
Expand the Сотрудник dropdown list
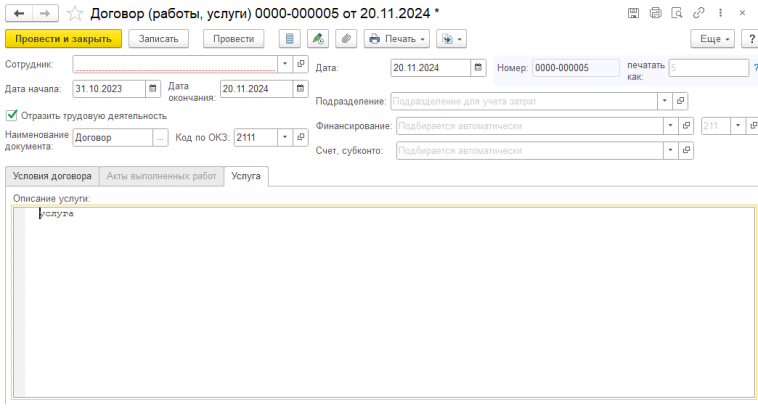[284, 64]
